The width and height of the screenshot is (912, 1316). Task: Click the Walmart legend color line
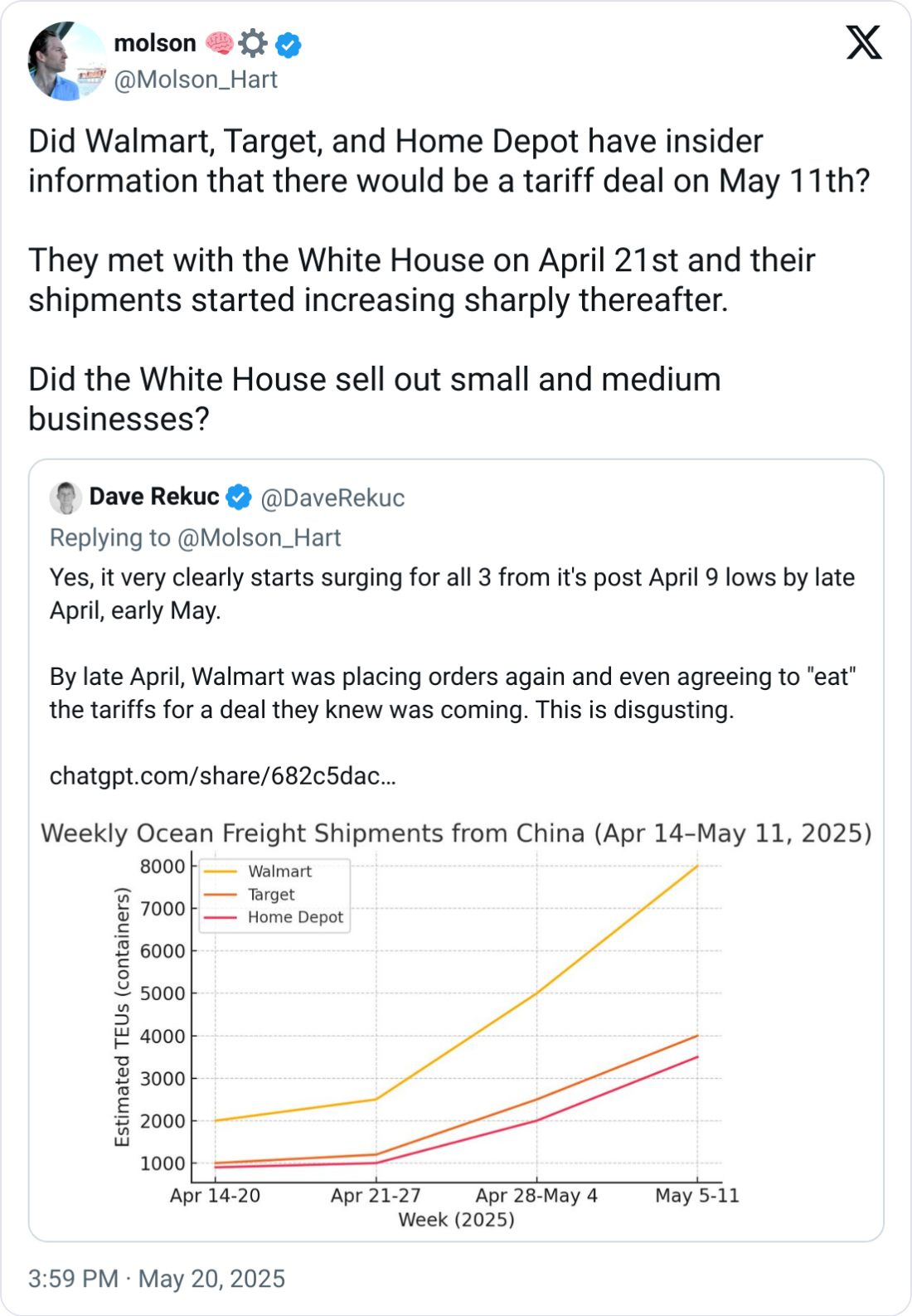coord(221,872)
